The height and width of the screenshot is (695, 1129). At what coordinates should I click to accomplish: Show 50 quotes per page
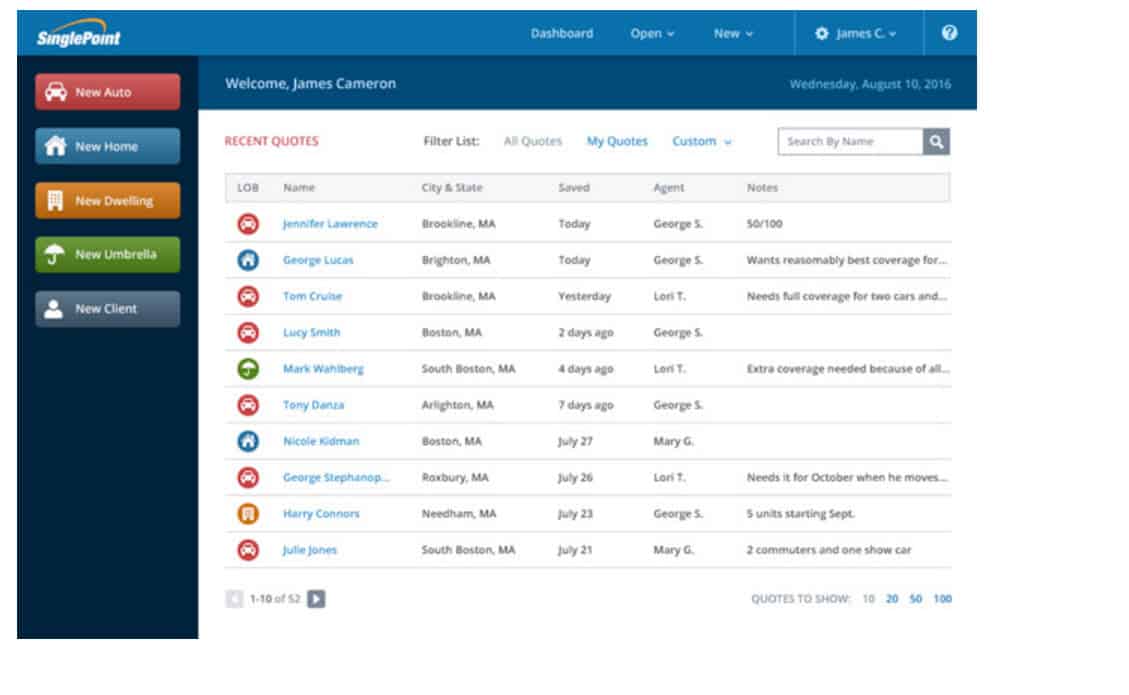tap(916, 598)
